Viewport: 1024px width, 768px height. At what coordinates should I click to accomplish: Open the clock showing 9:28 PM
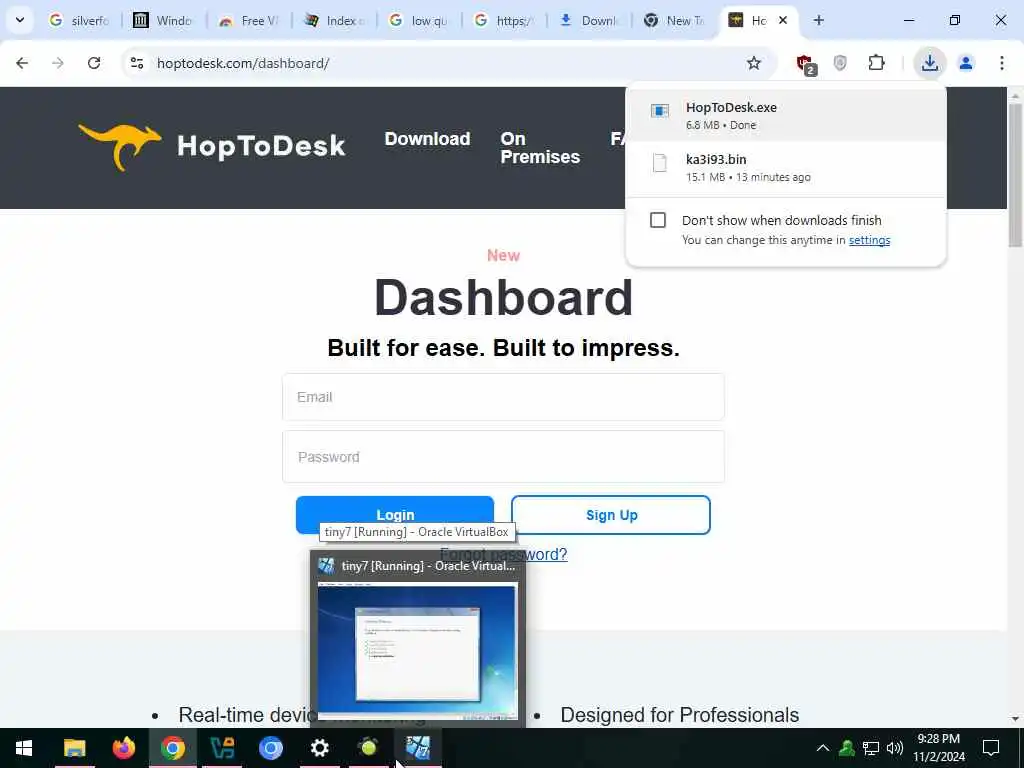(x=938, y=748)
